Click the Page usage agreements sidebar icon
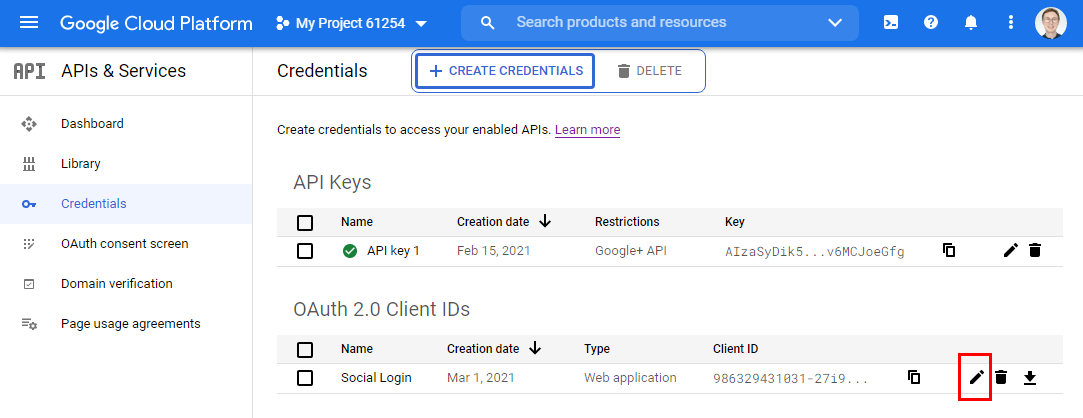 pyautogui.click(x=29, y=324)
